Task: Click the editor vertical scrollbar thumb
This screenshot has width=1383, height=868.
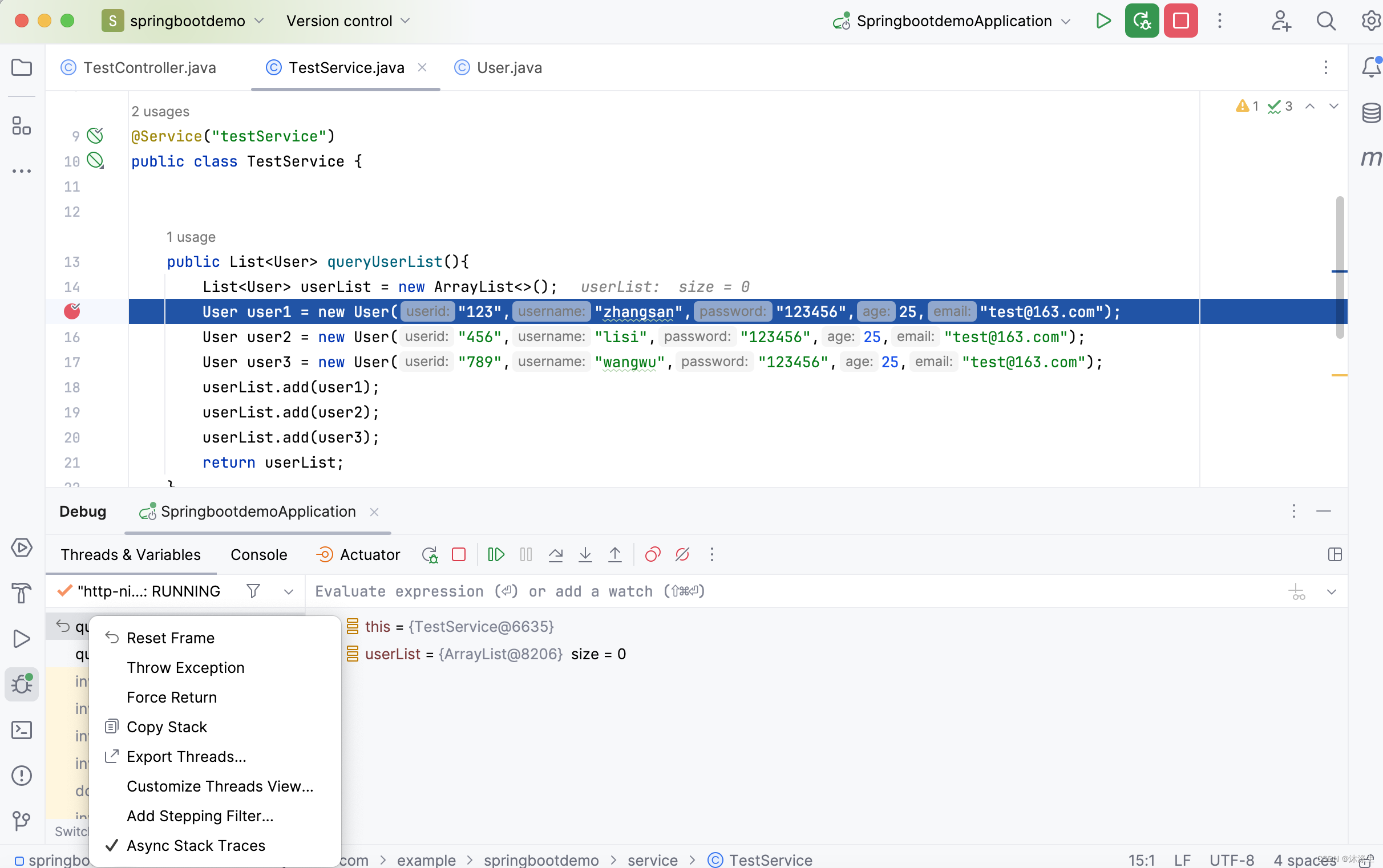Action: [1339, 267]
